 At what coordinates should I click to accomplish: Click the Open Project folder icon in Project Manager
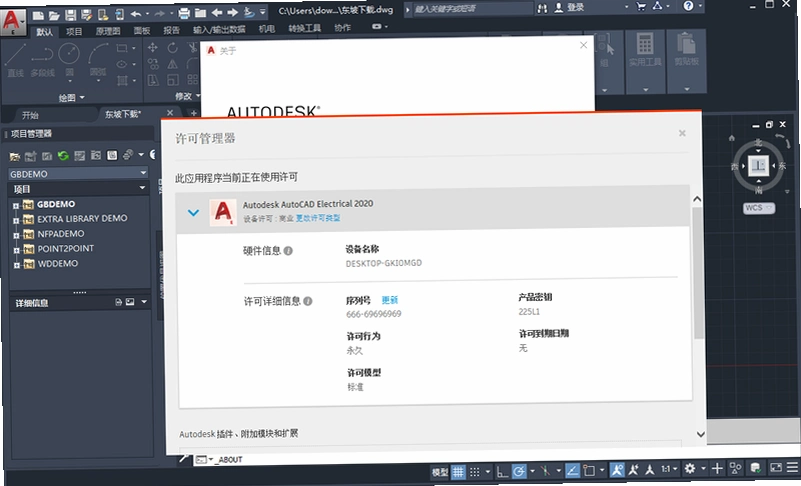point(15,157)
